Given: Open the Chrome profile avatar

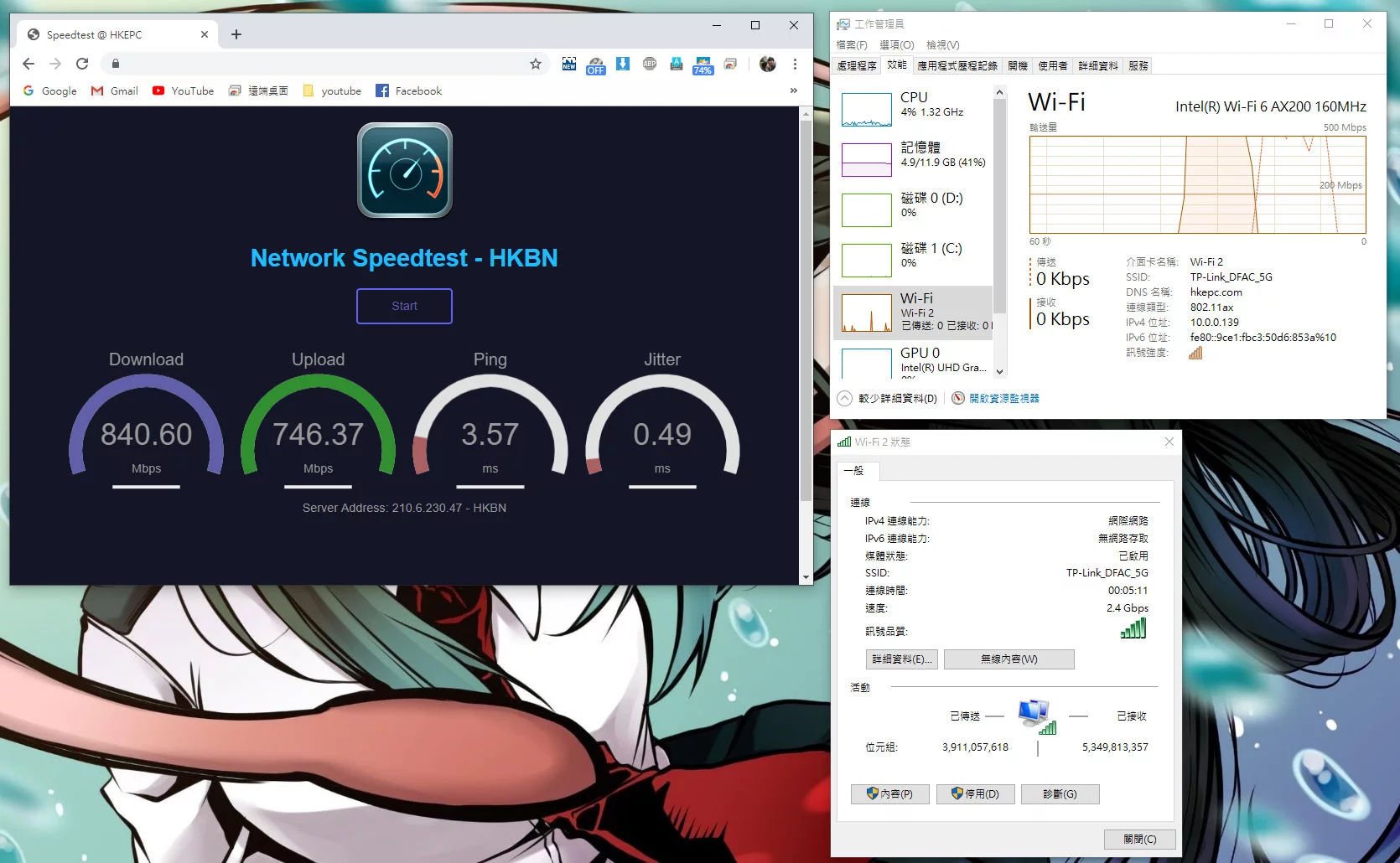Looking at the screenshot, I should point(768,64).
